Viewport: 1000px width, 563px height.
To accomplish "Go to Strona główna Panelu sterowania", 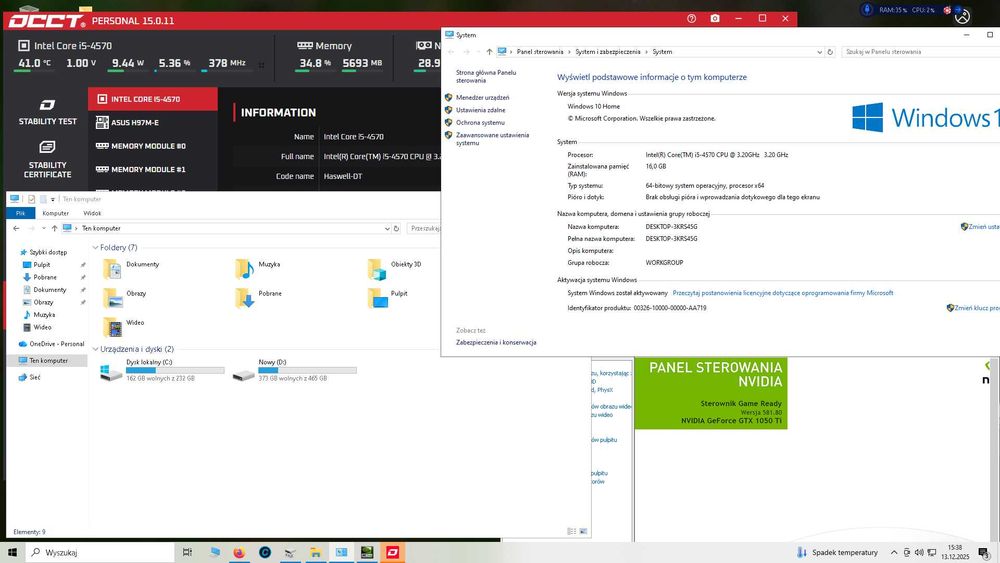I will [x=486, y=77].
